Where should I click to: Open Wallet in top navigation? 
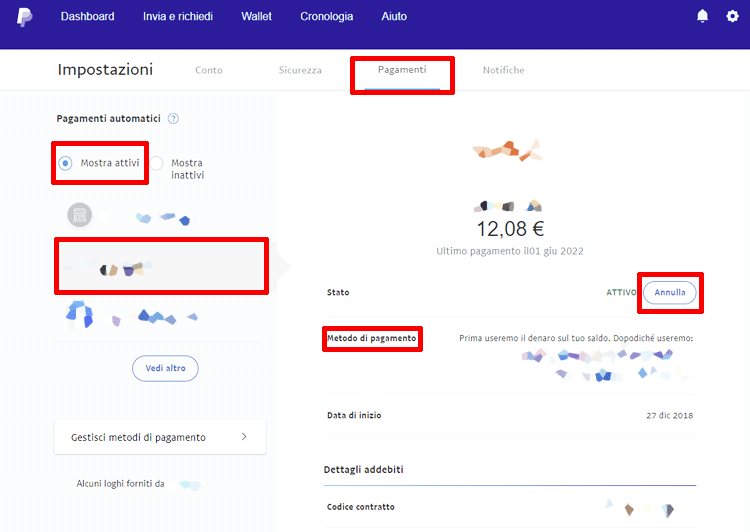(256, 16)
